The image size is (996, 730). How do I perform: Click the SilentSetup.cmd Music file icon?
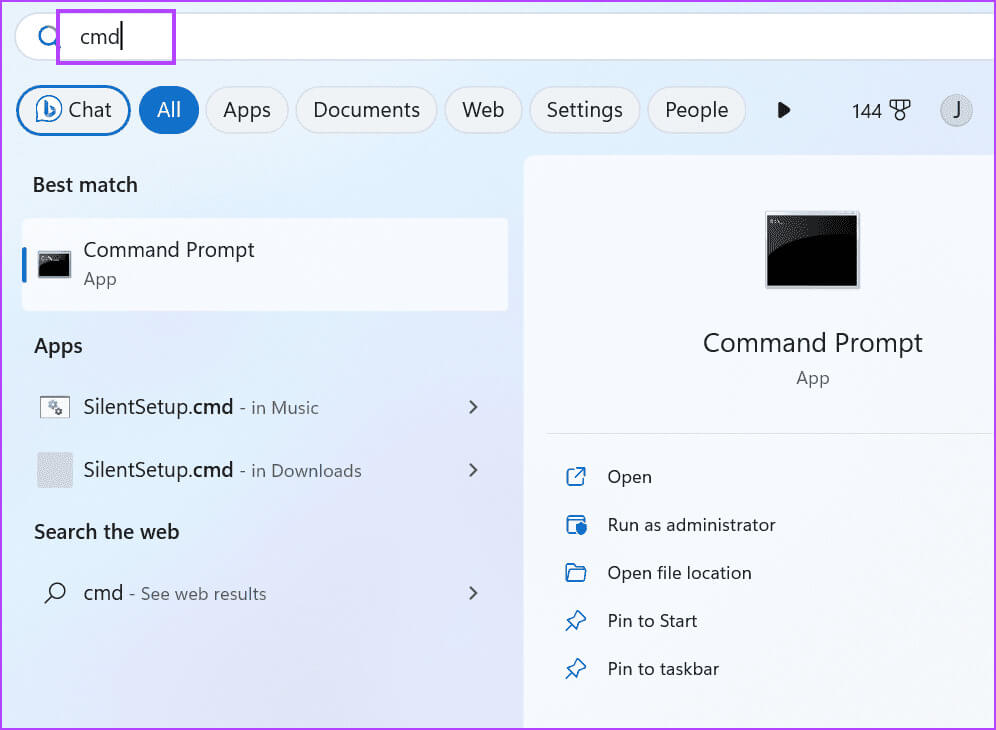pyautogui.click(x=55, y=407)
